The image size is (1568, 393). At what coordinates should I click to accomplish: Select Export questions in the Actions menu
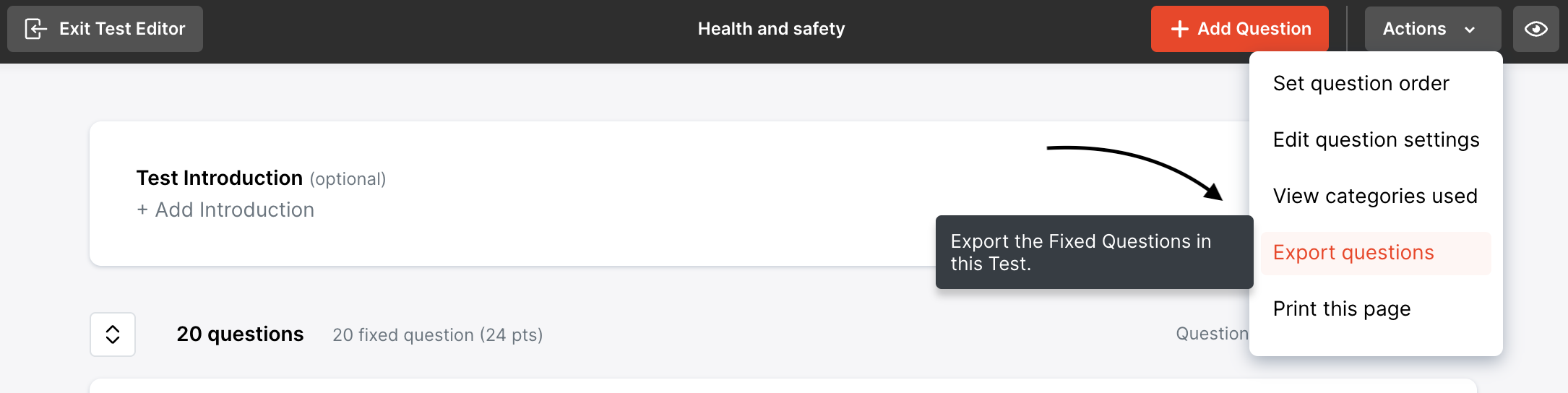pyautogui.click(x=1353, y=253)
